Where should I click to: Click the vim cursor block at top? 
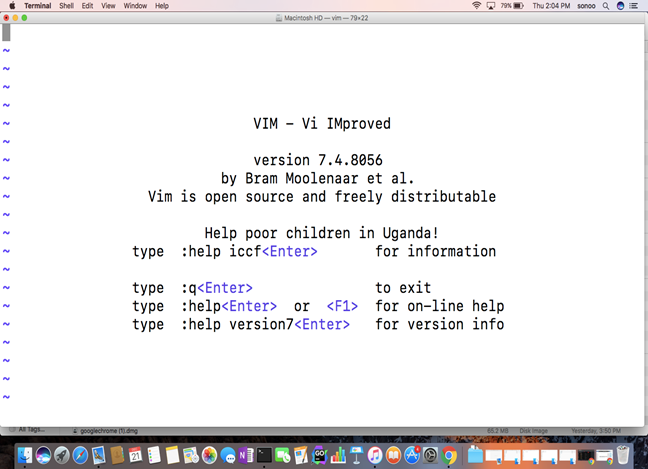[x=6, y=33]
